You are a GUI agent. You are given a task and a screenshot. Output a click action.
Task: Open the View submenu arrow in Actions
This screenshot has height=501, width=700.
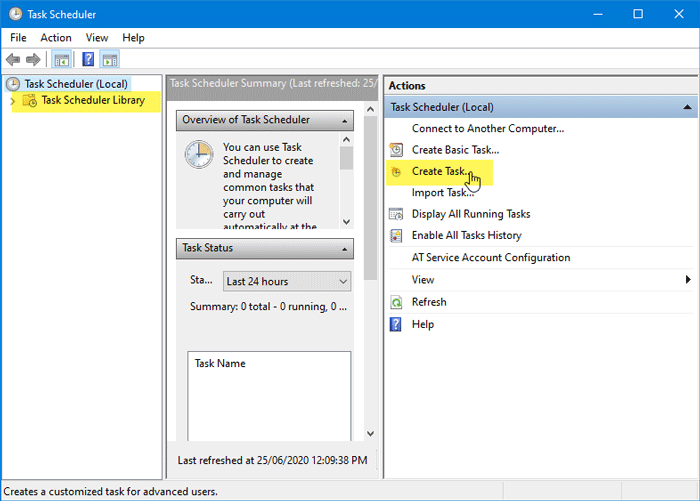tap(688, 280)
